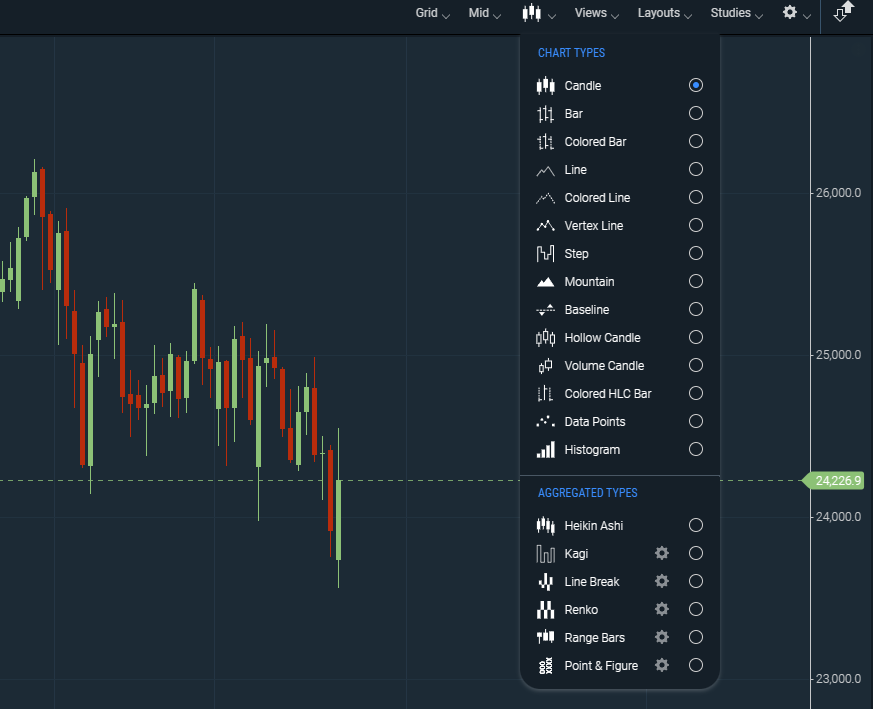The height and width of the screenshot is (709, 873).
Task: Enable the Histogram radio button
Action: [696, 450]
